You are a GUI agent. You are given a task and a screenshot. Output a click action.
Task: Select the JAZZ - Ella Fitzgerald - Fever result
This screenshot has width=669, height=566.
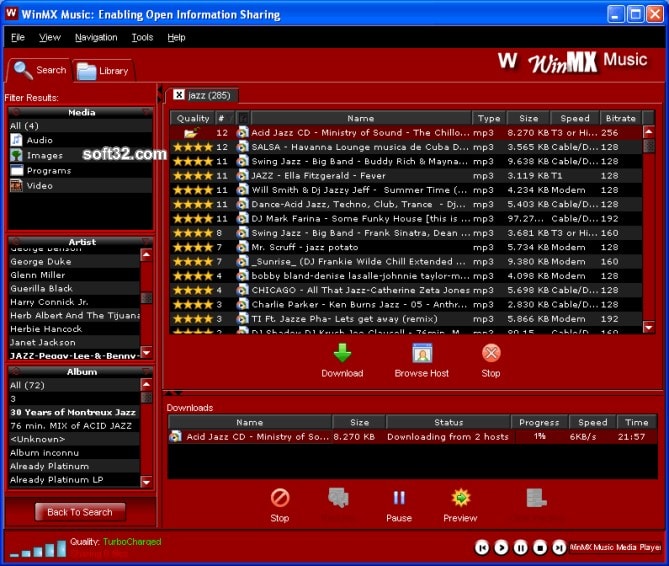[x=406, y=176]
